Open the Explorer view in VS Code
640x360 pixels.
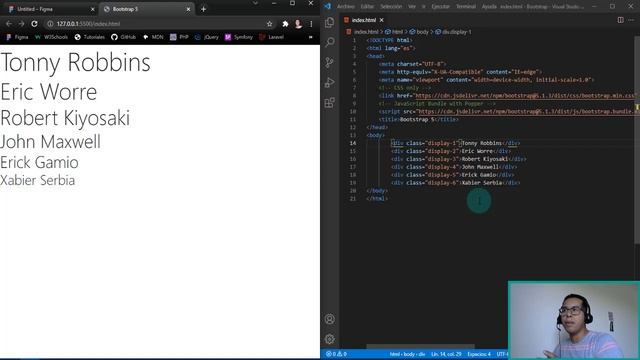coord(329,22)
